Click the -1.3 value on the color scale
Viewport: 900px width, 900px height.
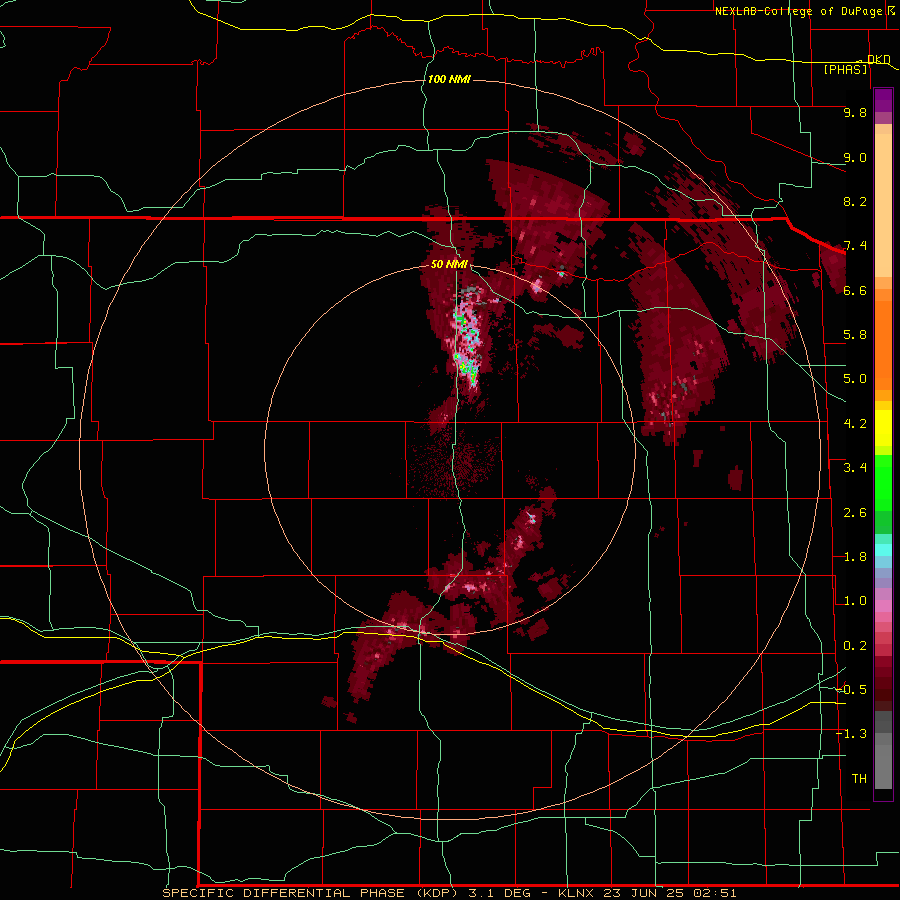pos(852,734)
